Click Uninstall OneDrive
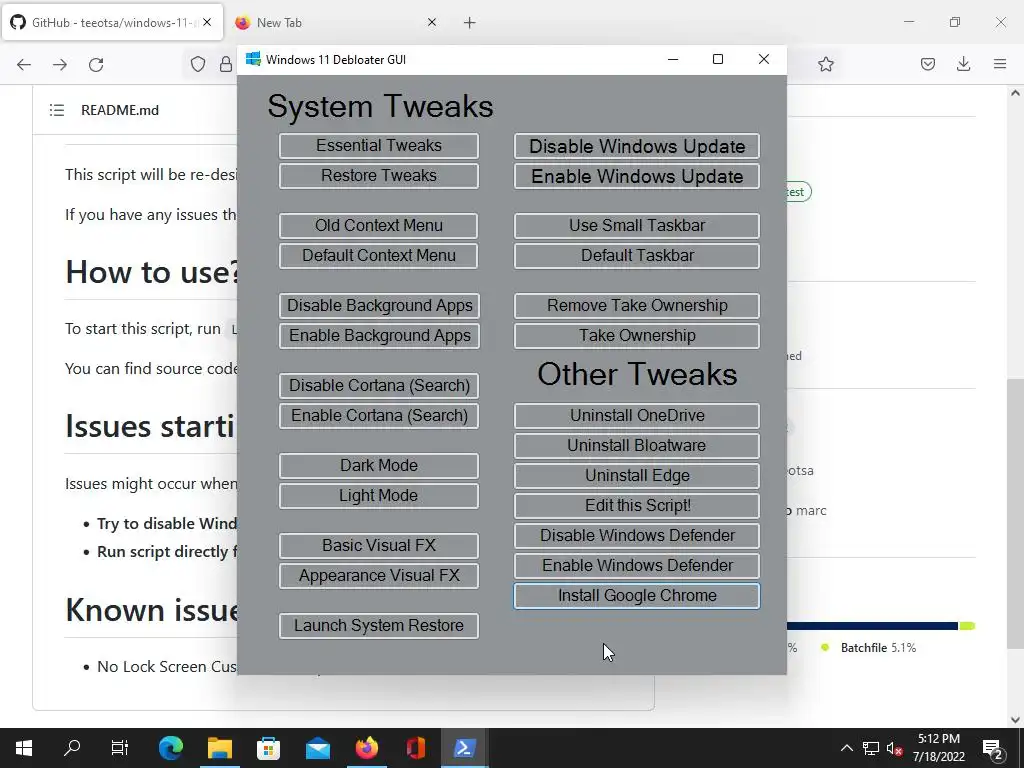The height and width of the screenshot is (768, 1024). pyautogui.click(x=637, y=415)
